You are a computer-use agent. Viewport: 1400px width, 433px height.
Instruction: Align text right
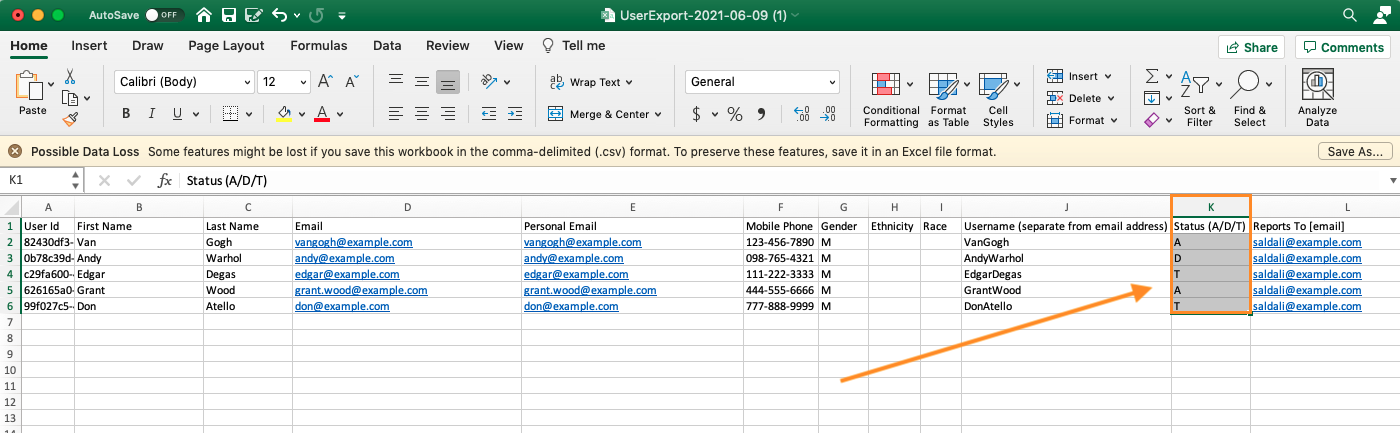click(448, 114)
